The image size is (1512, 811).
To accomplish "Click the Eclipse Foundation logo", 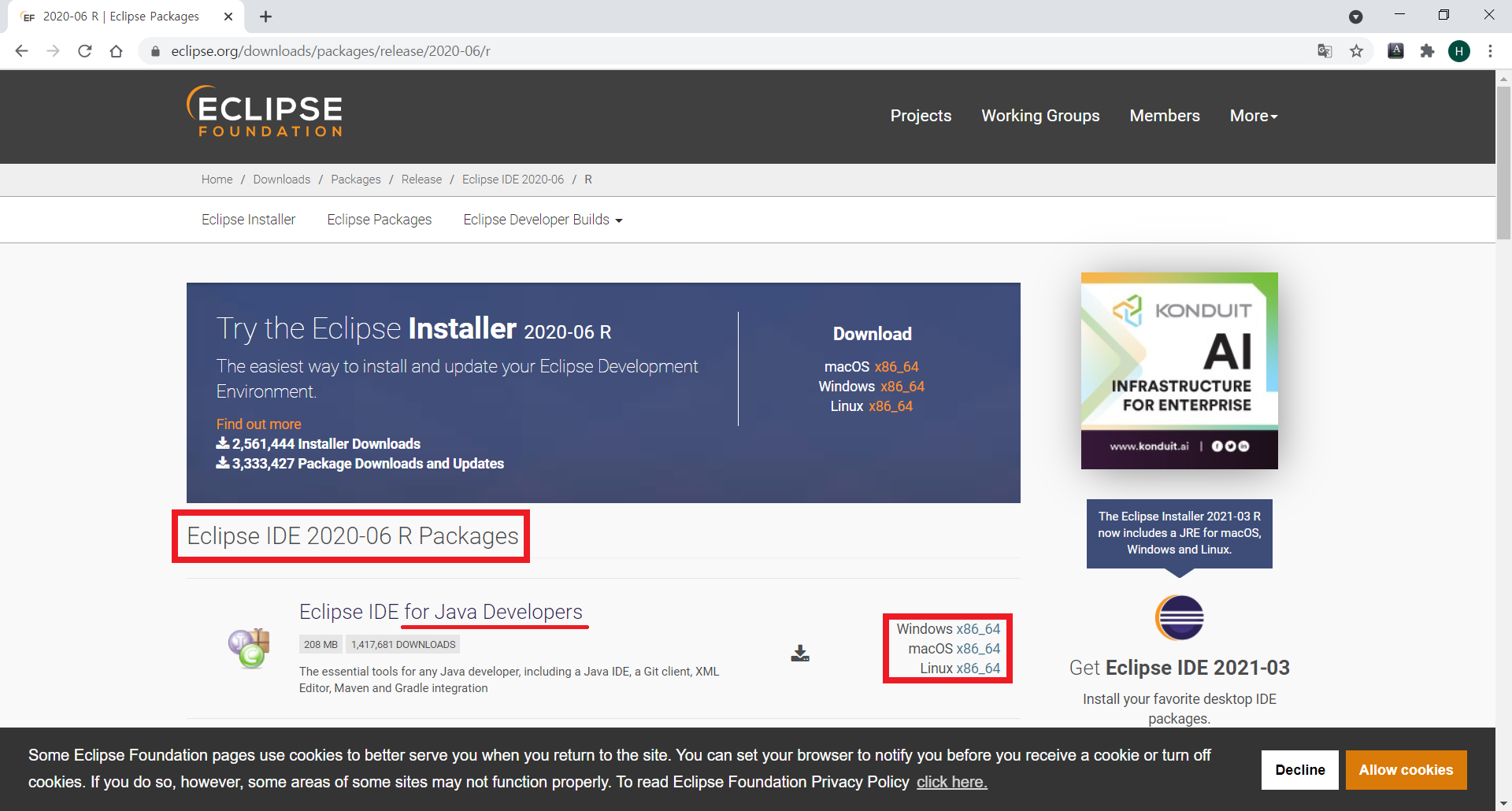I will pyautogui.click(x=265, y=111).
